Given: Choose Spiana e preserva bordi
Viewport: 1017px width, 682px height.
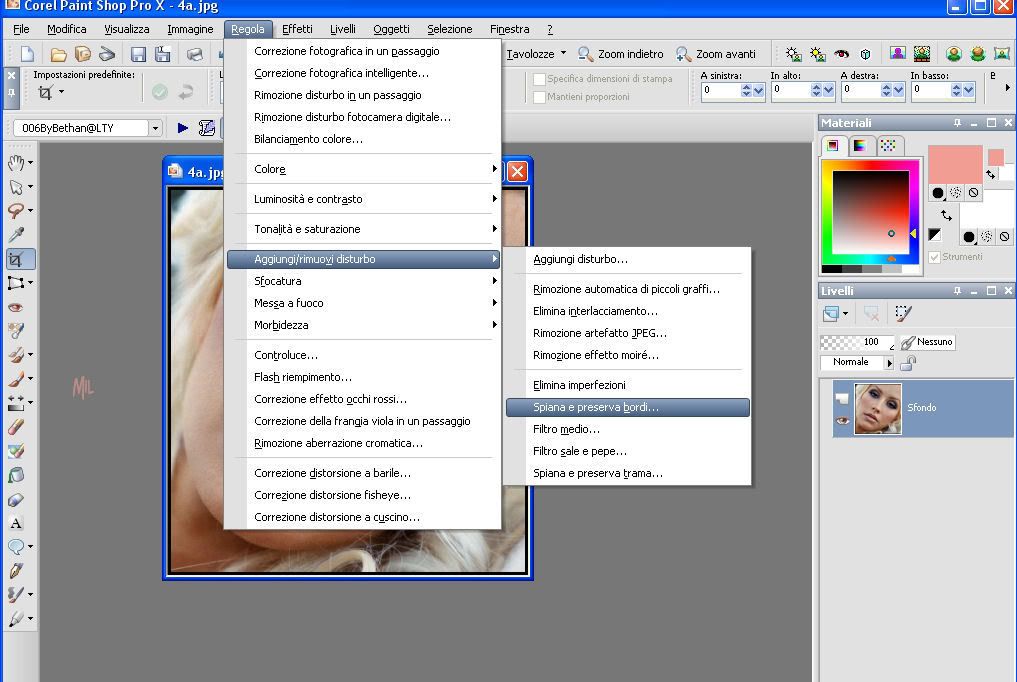Looking at the screenshot, I should pyautogui.click(x=627, y=407).
